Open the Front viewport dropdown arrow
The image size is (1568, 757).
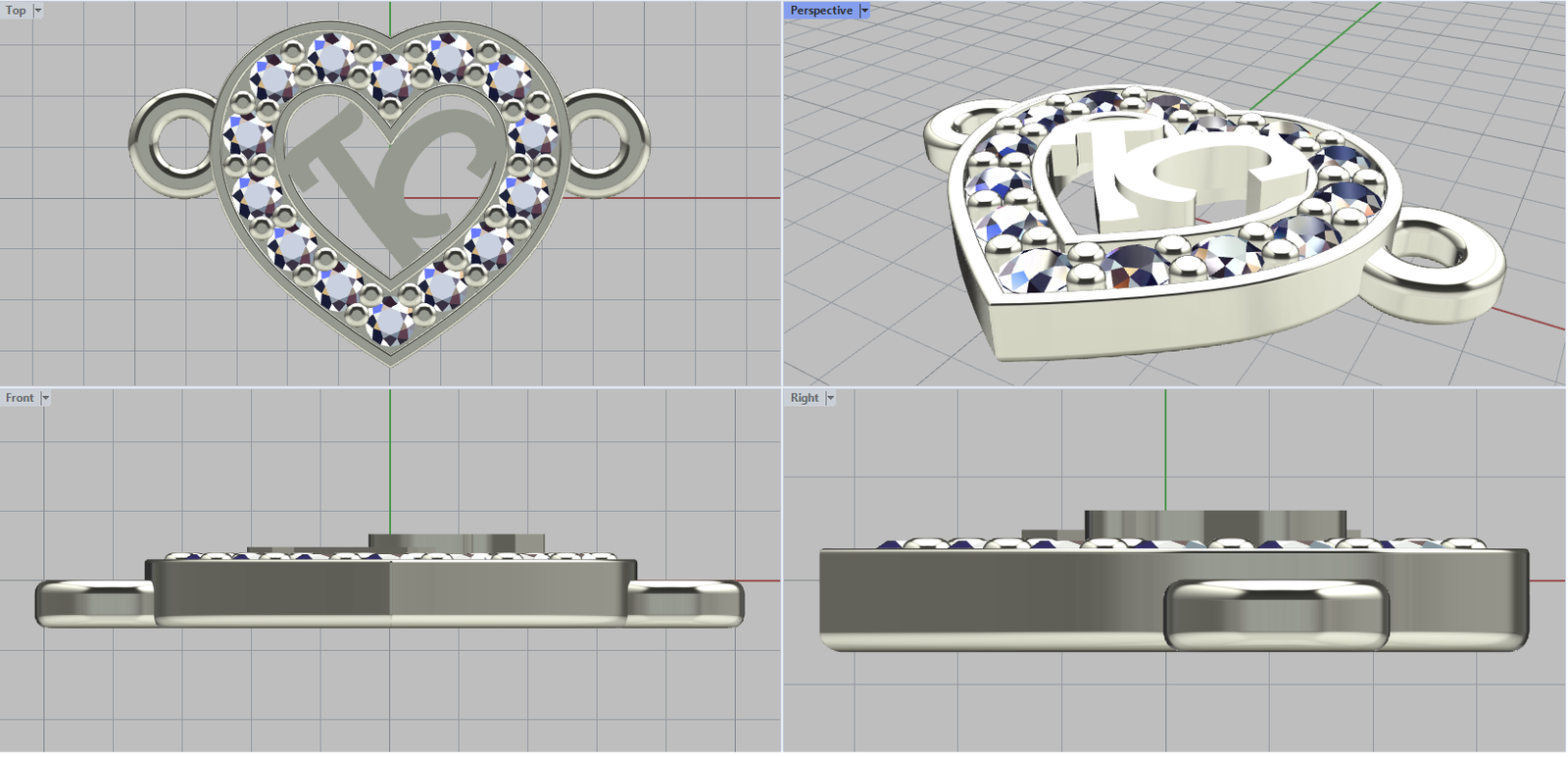tap(45, 398)
